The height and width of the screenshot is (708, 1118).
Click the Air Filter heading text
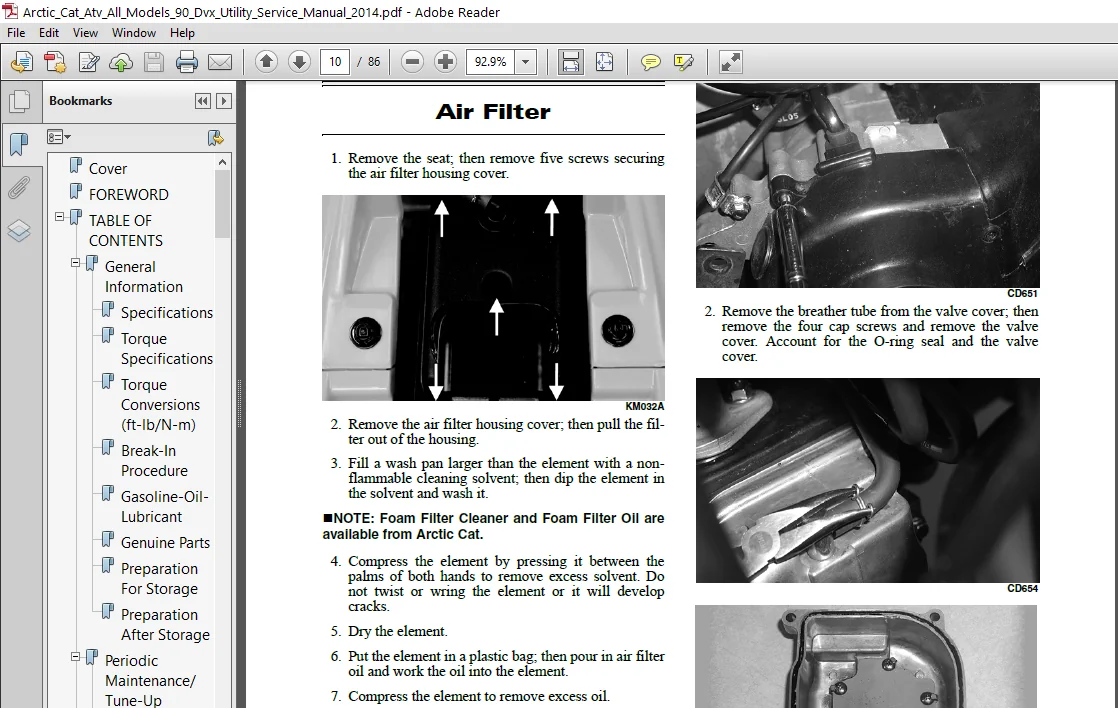[x=493, y=112]
